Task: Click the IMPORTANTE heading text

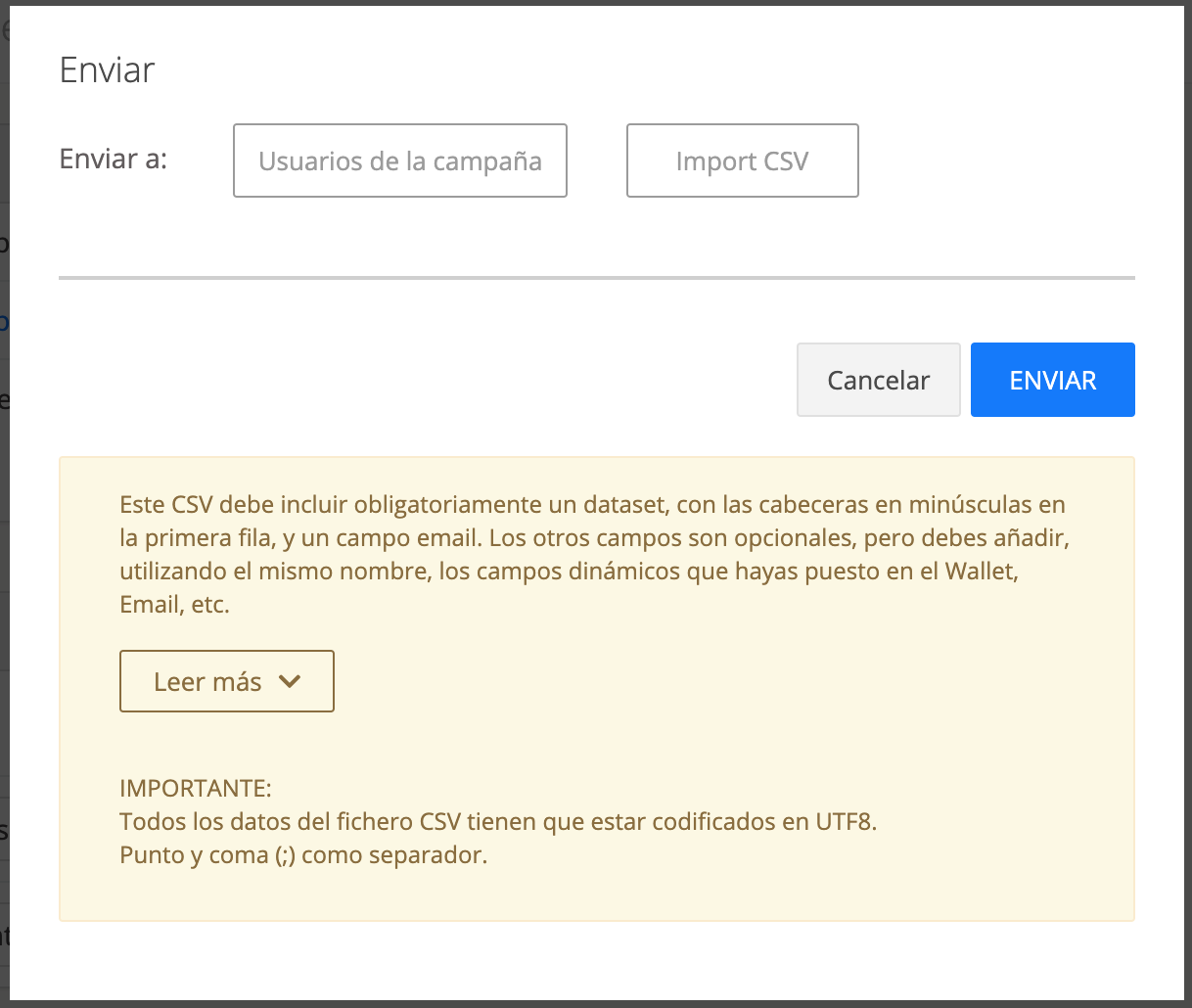Action: coord(195,788)
